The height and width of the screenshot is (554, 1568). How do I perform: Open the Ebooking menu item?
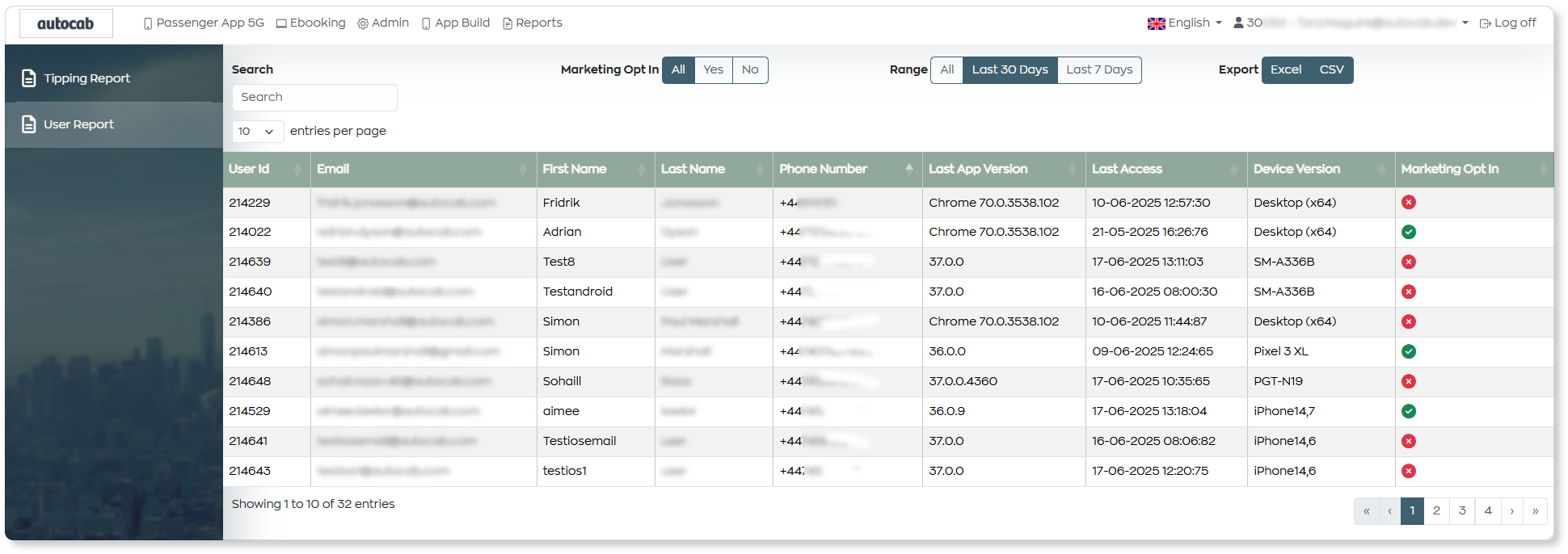[x=311, y=23]
